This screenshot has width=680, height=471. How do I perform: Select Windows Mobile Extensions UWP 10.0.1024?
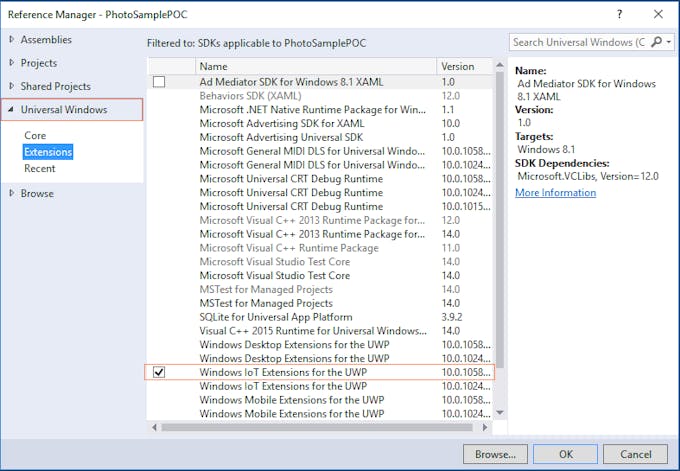pos(320,414)
